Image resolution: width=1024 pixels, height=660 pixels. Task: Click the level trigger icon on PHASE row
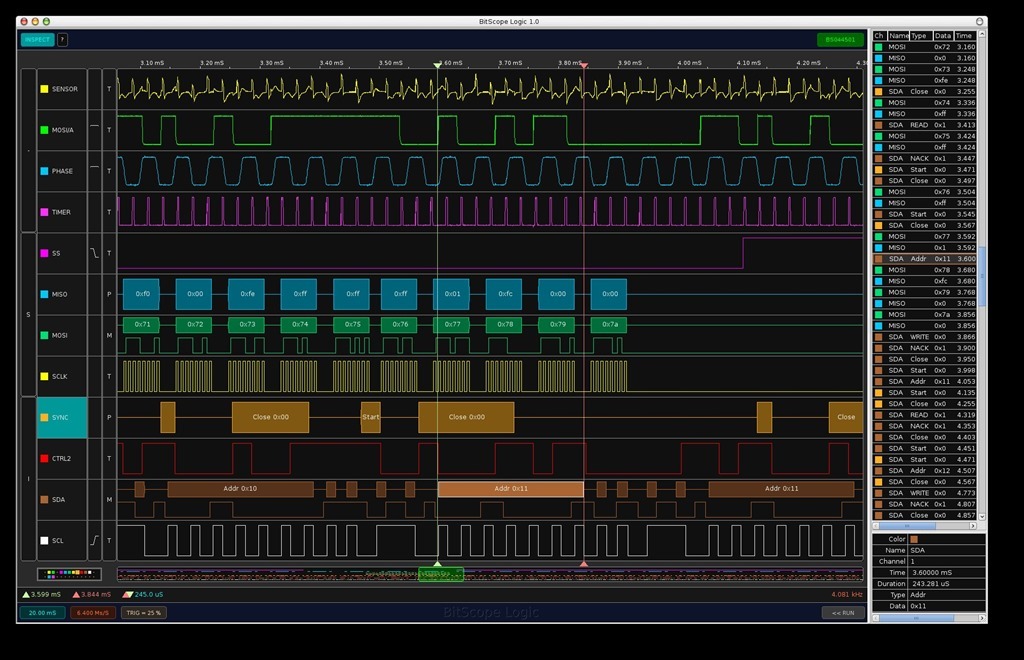[x=95, y=167]
